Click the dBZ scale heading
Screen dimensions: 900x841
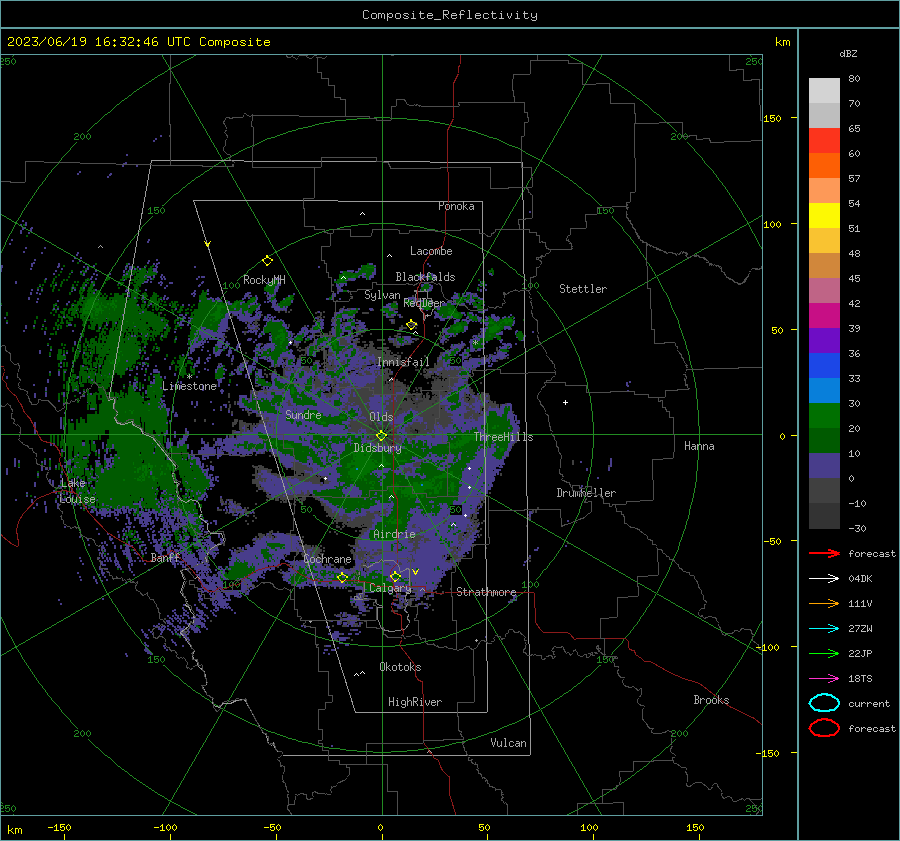coord(848,53)
